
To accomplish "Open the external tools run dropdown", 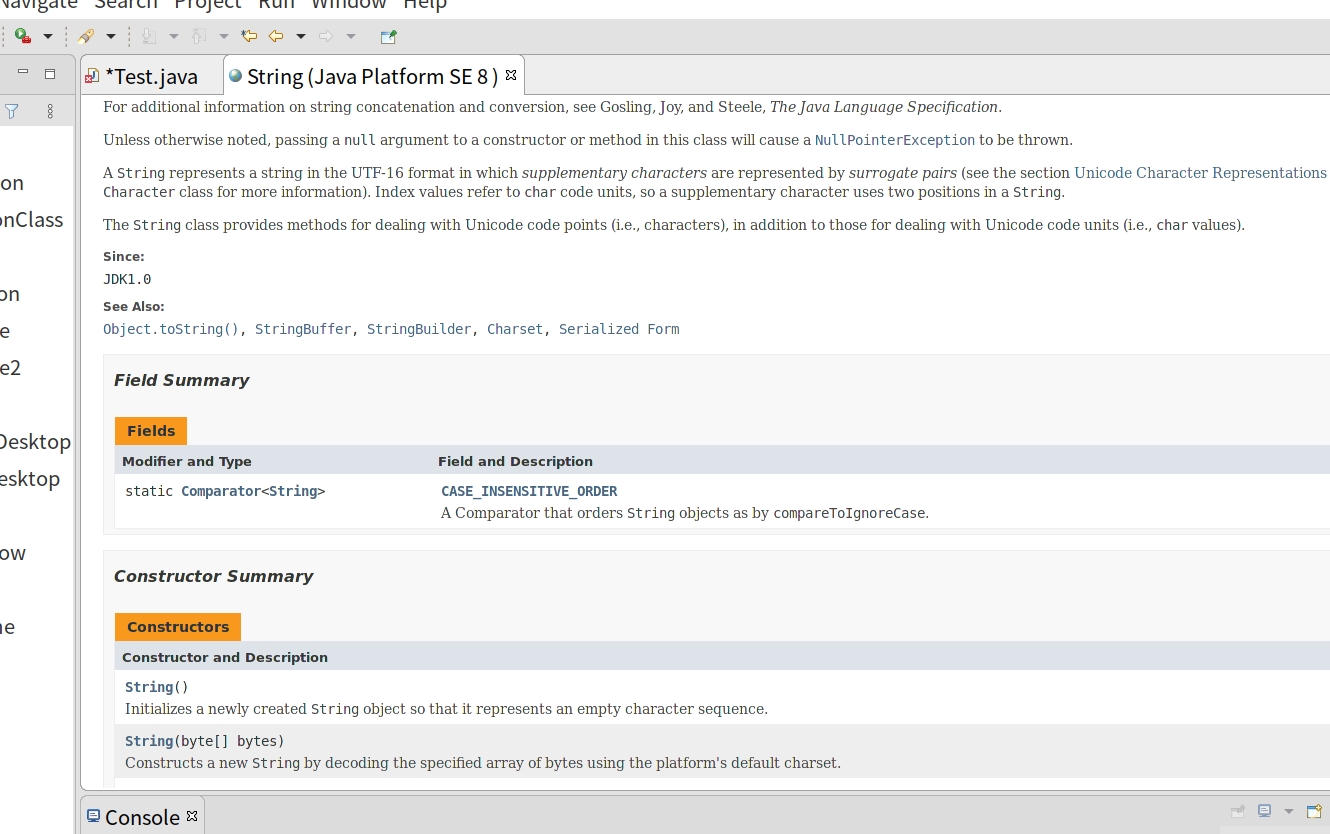I will 47,37.
